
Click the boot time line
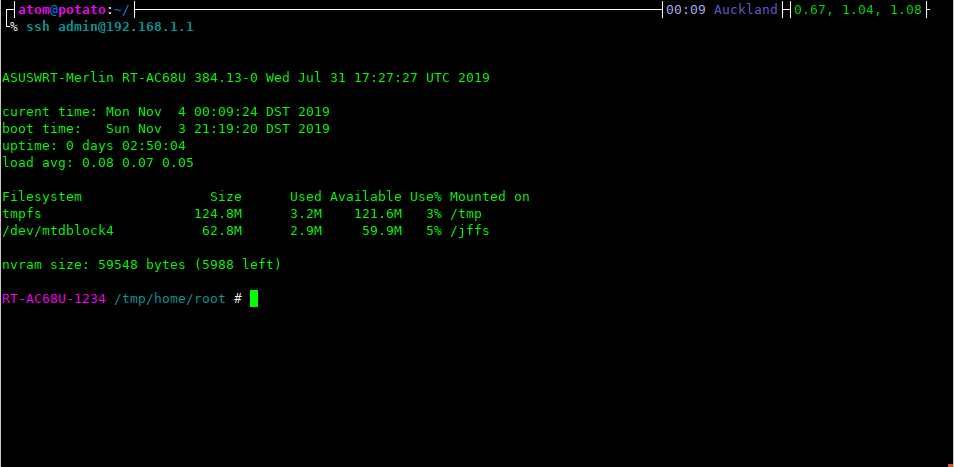click(x=166, y=129)
